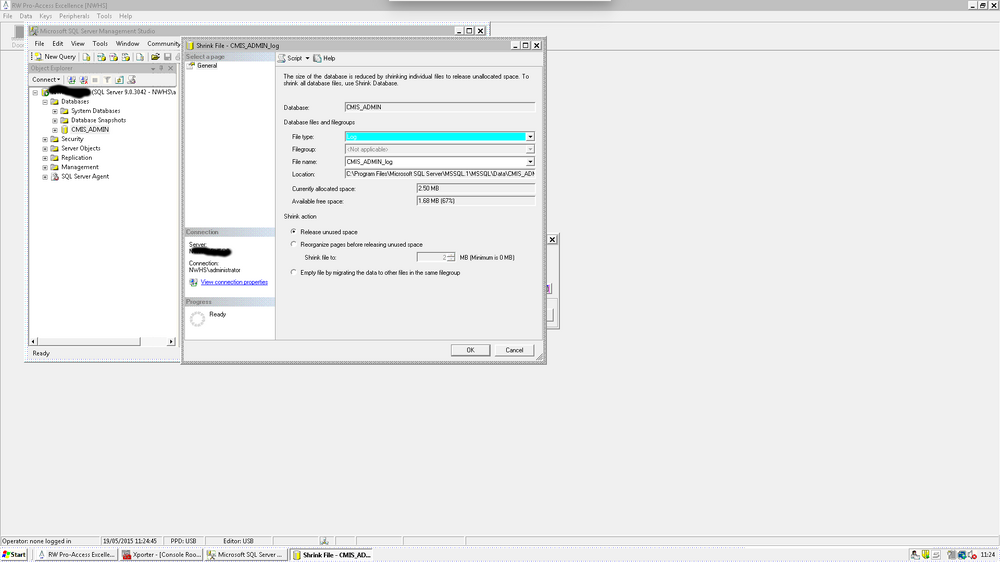Select the General page in Shrink File dialog
The width and height of the screenshot is (1000, 562).
[207, 66]
